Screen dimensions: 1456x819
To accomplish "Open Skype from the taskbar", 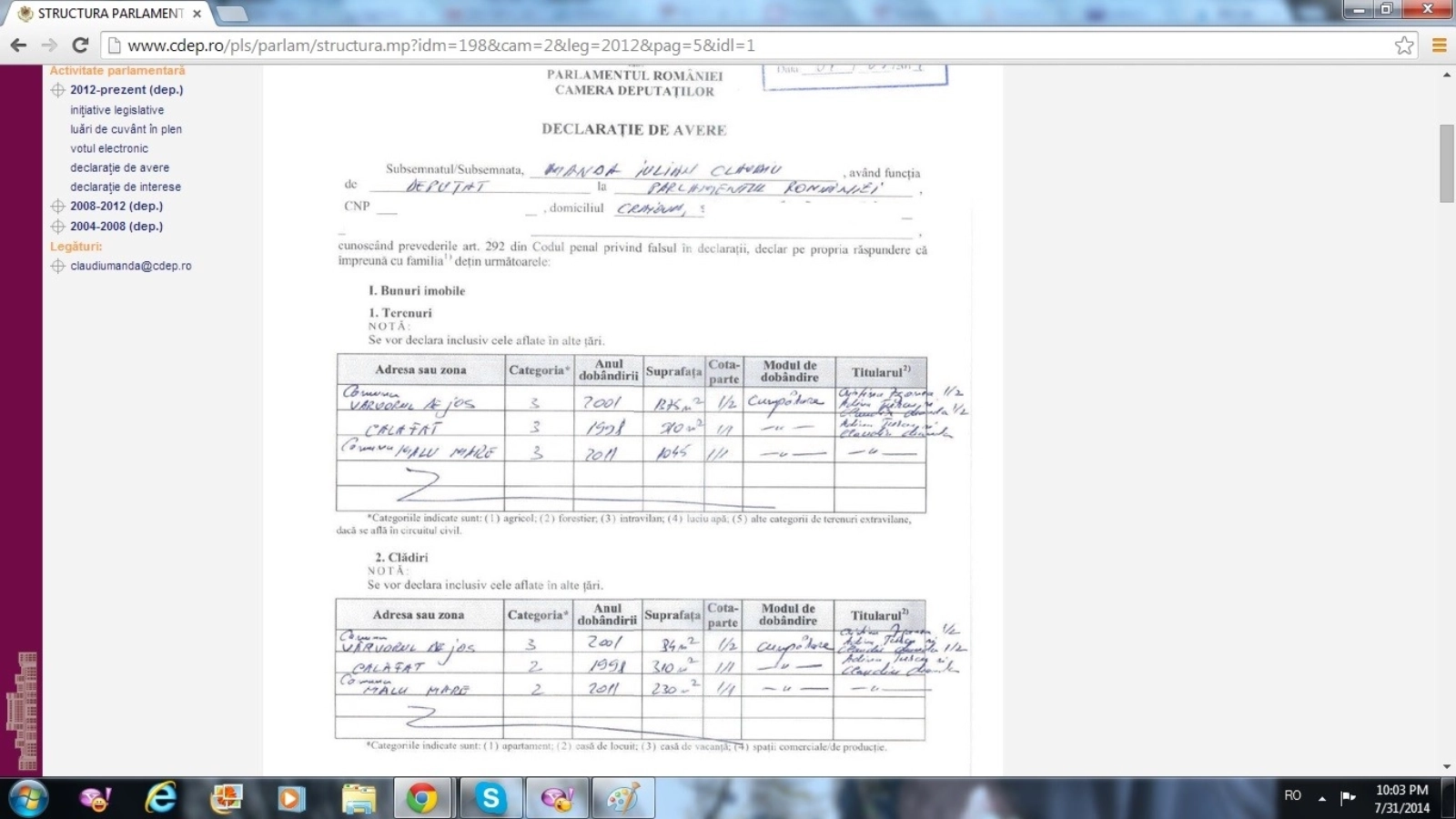I will click(490, 798).
